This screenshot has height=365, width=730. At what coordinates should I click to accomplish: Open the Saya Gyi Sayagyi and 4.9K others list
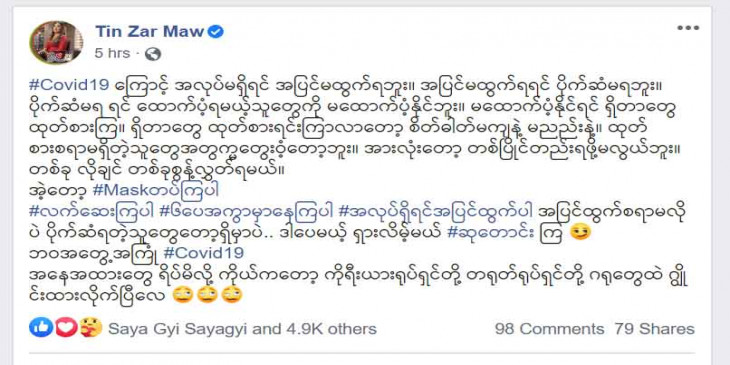coord(242,329)
